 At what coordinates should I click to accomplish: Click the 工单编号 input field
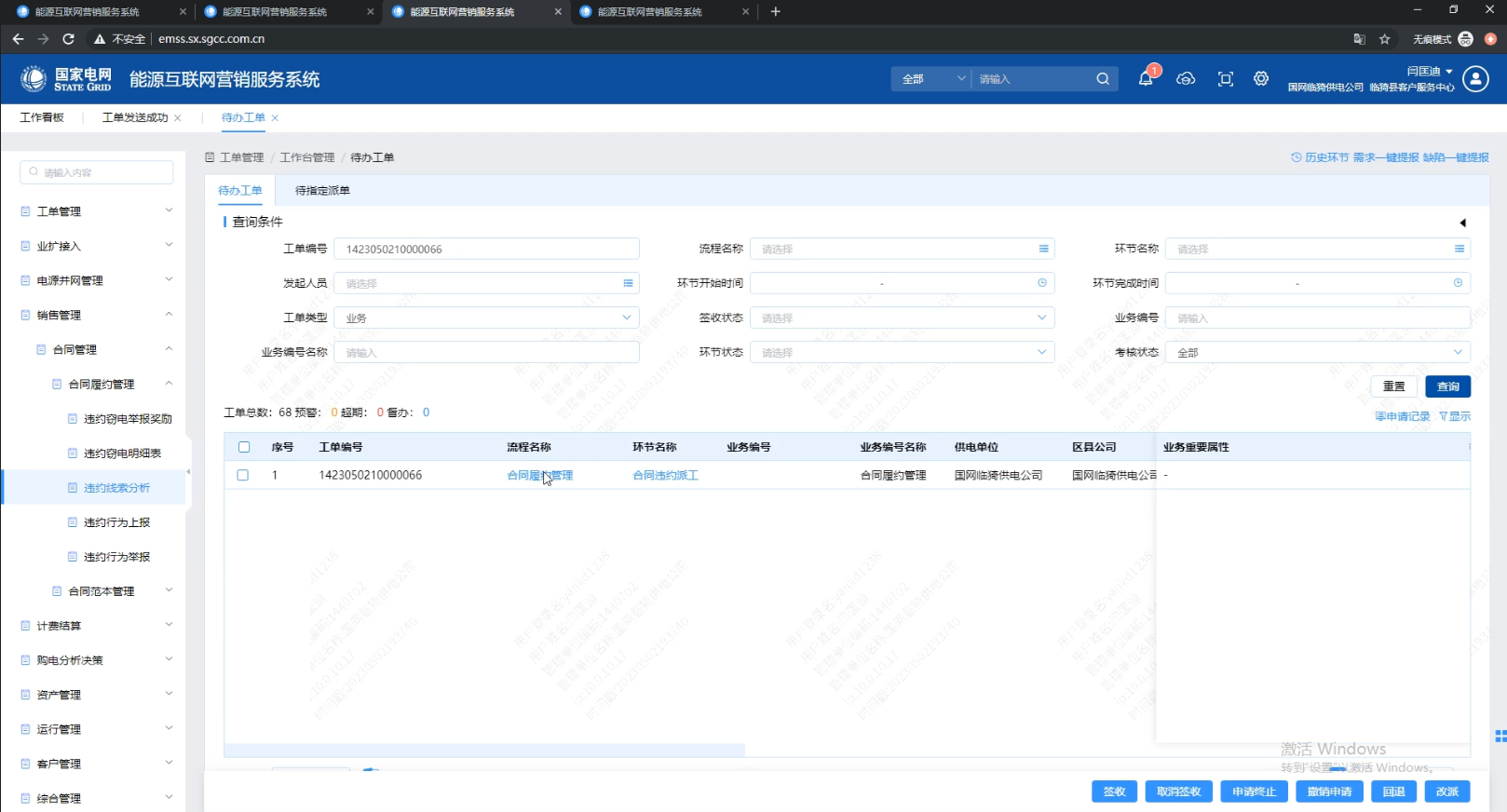point(486,249)
